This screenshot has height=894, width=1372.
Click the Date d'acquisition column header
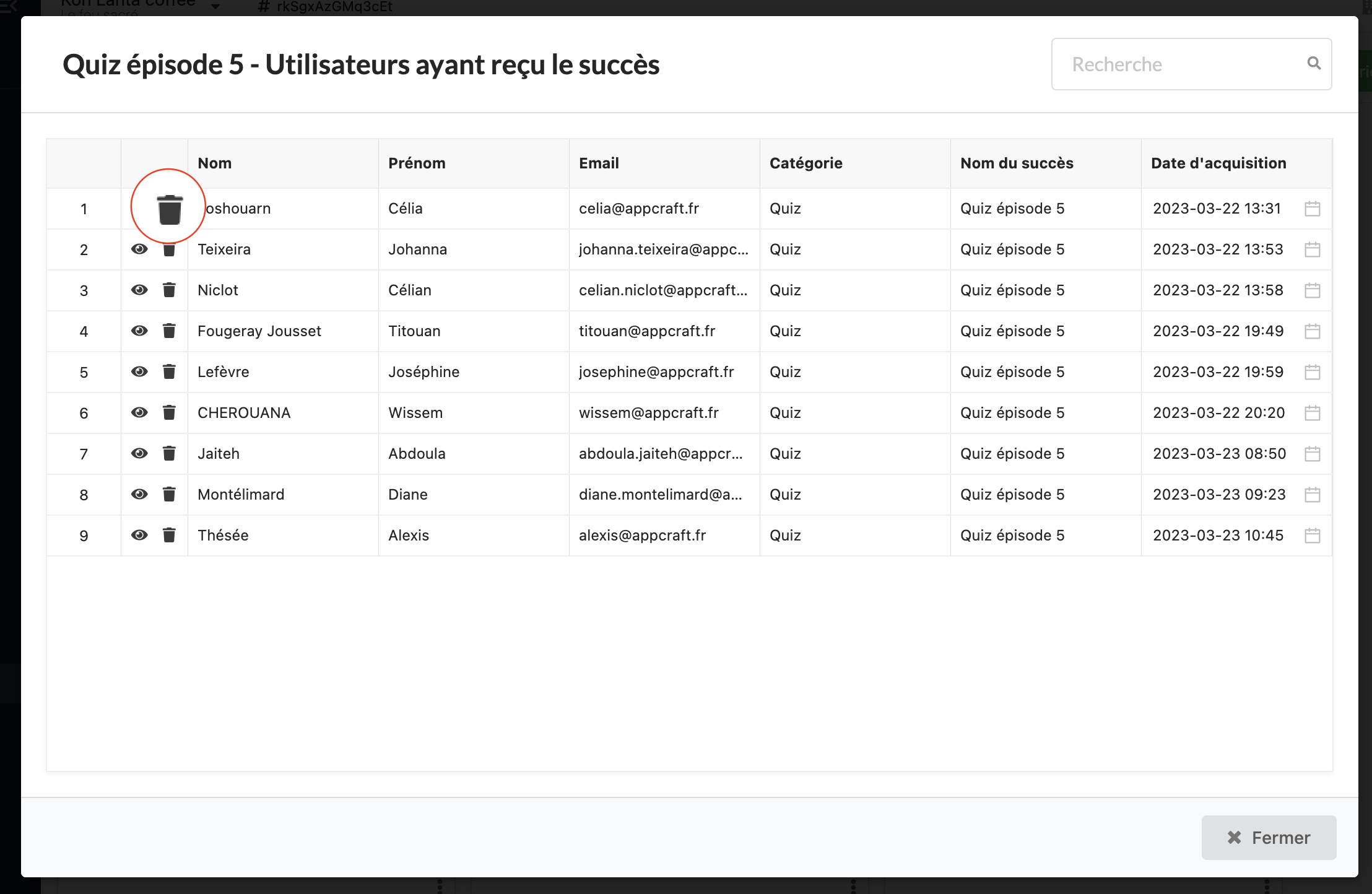[1218, 163]
